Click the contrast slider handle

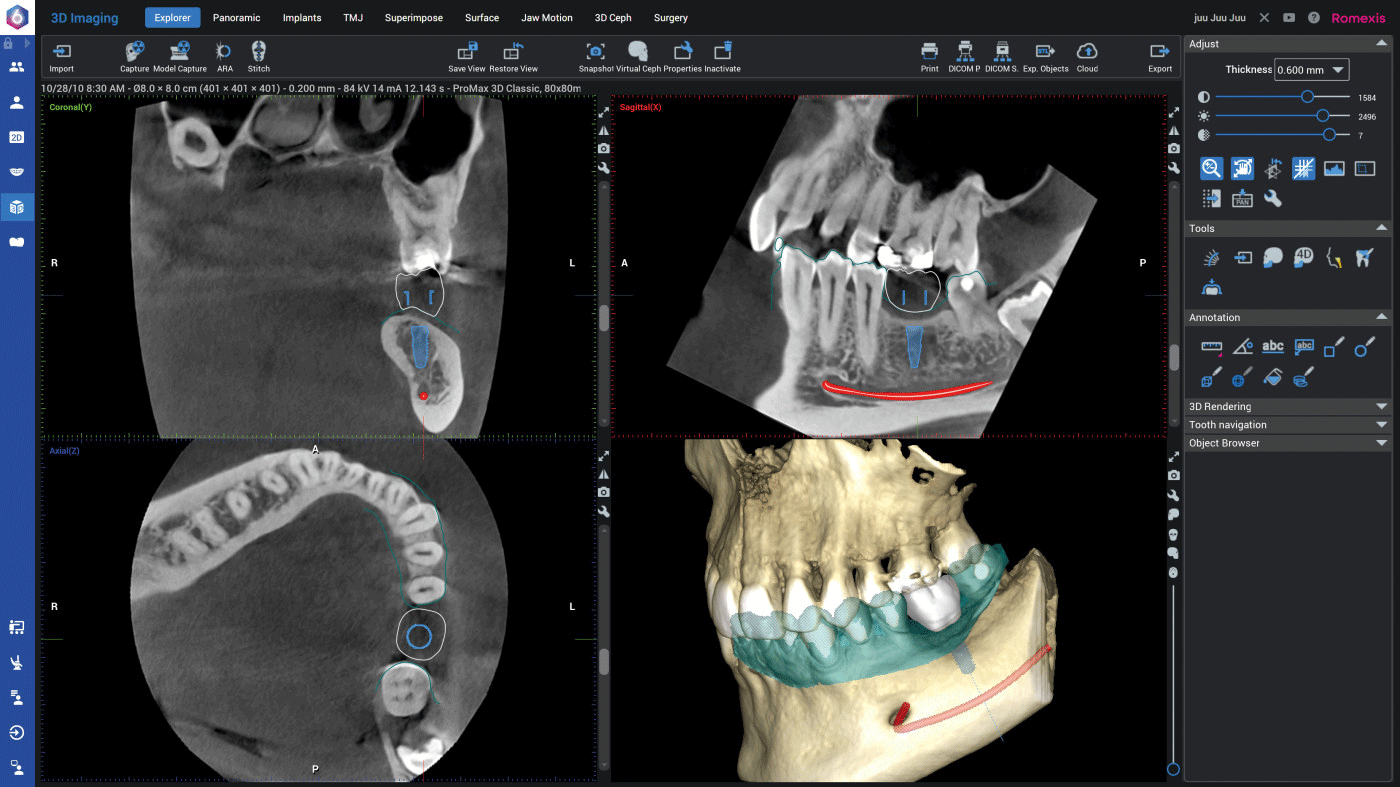[1307, 97]
